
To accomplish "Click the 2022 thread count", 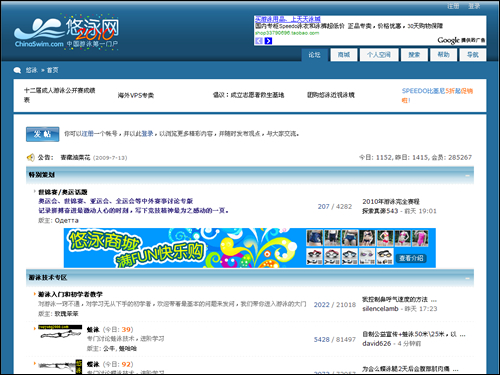I will point(321,305).
